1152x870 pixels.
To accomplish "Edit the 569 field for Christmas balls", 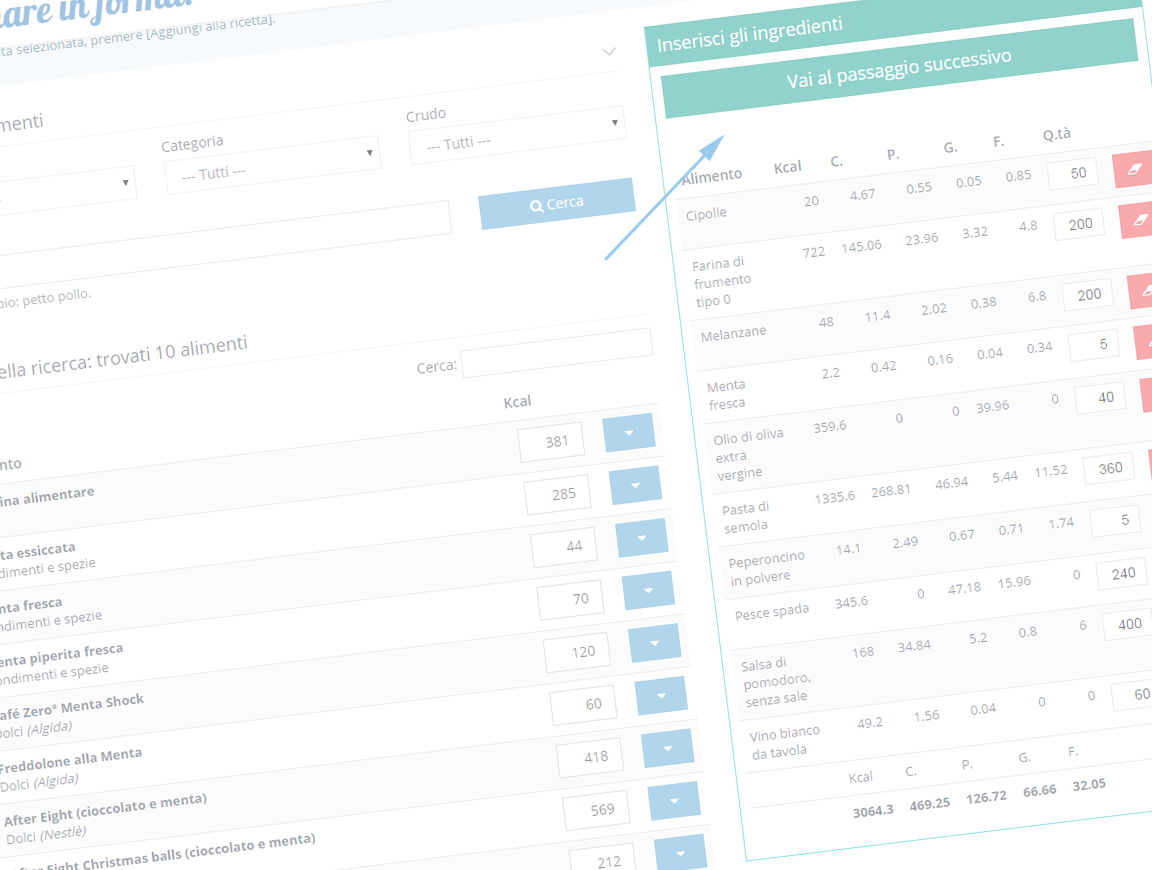I will tap(597, 810).
